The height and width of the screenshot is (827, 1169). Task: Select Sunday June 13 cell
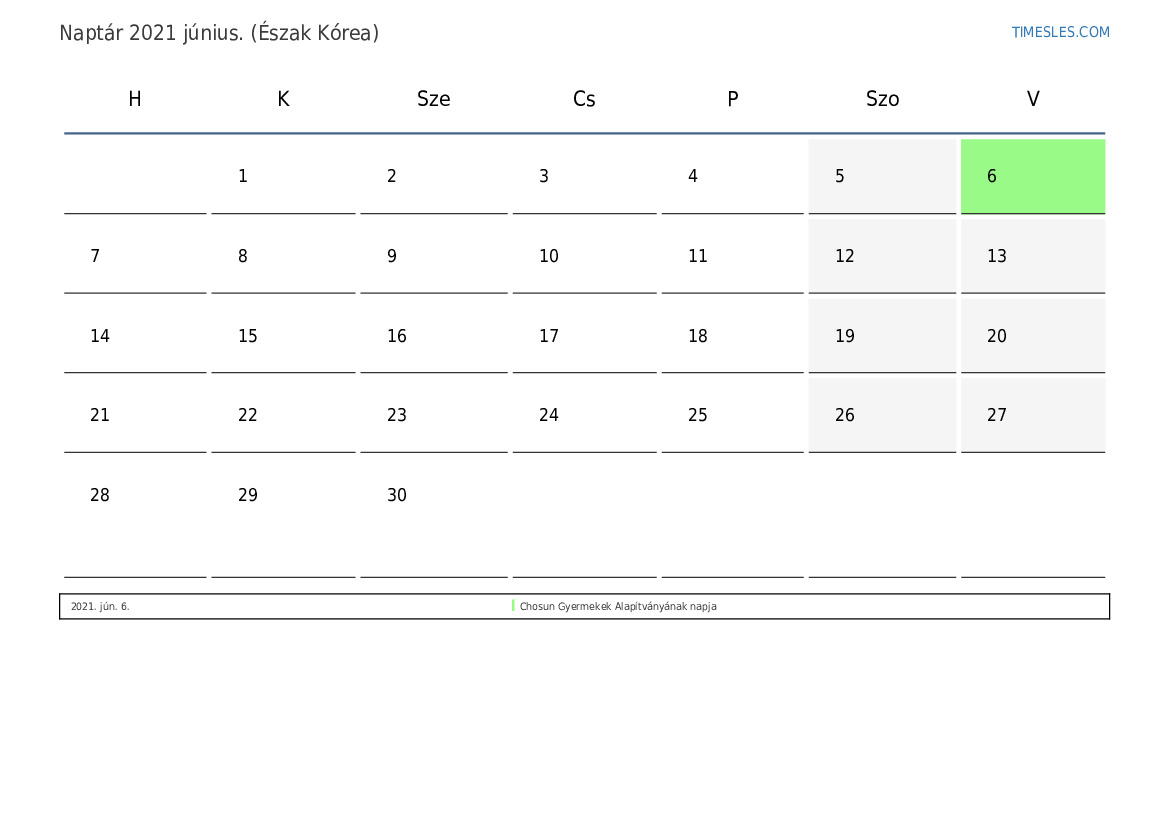[x=1033, y=256]
